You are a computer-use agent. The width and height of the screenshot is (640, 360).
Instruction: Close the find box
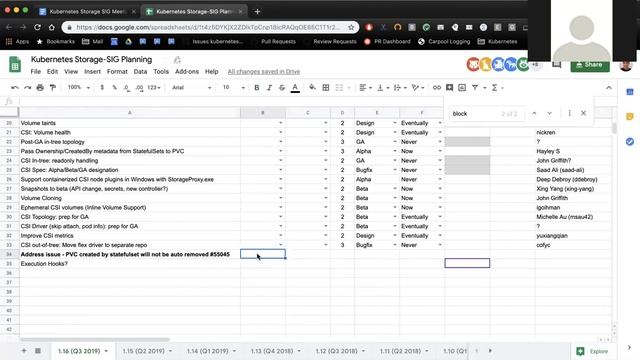tap(583, 113)
